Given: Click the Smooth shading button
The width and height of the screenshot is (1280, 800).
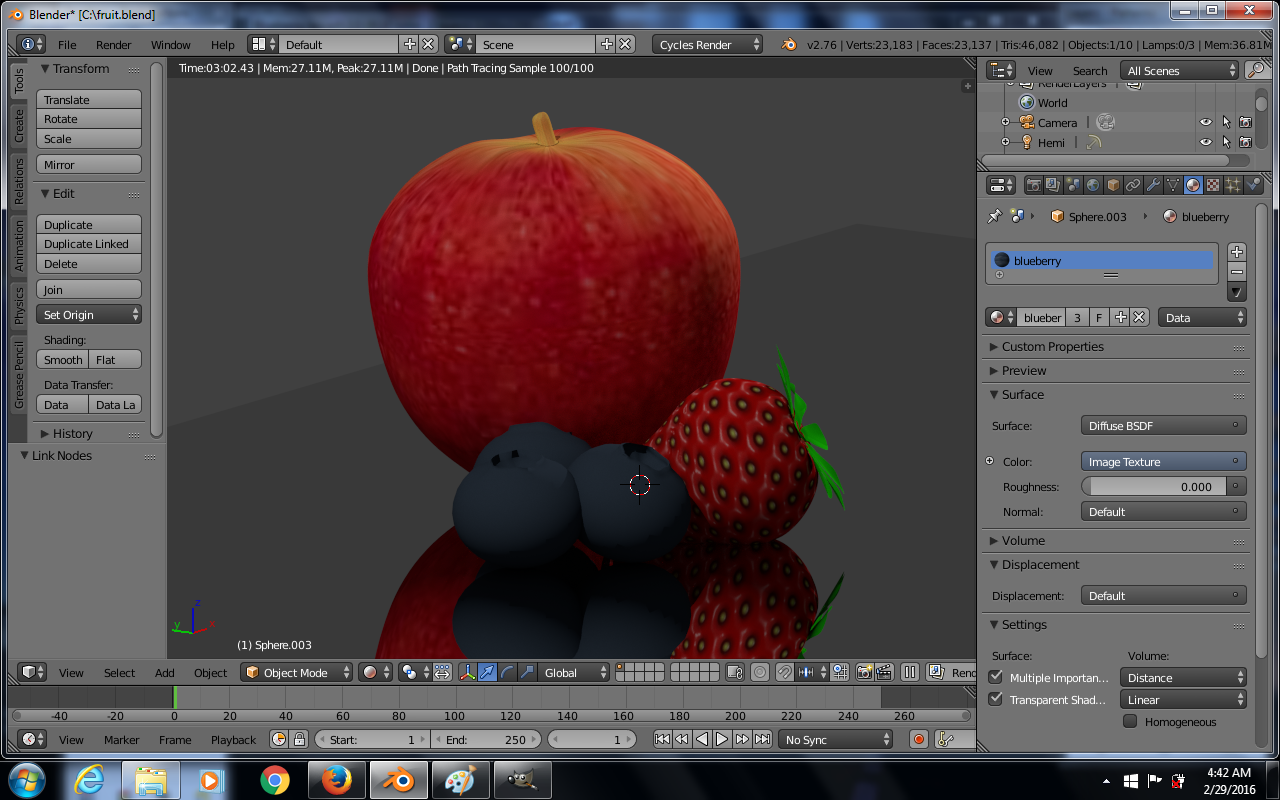Looking at the screenshot, I should click(x=63, y=359).
